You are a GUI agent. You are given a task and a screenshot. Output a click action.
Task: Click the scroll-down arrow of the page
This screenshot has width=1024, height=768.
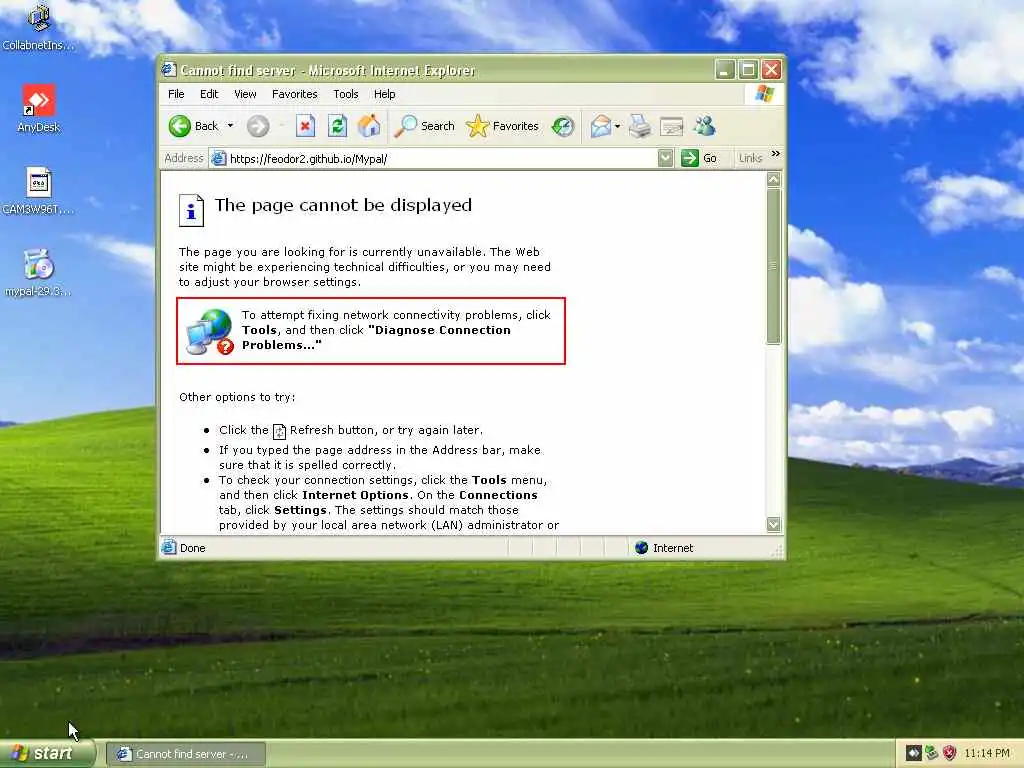774,524
